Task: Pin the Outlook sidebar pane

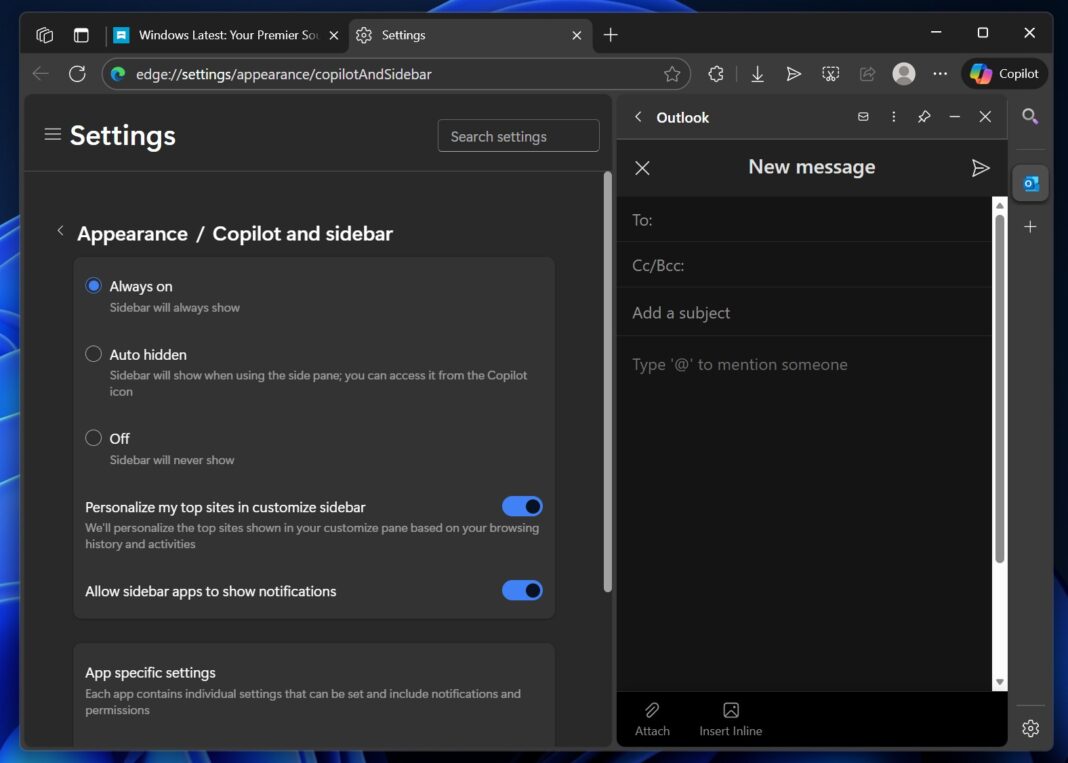Action: pos(924,117)
